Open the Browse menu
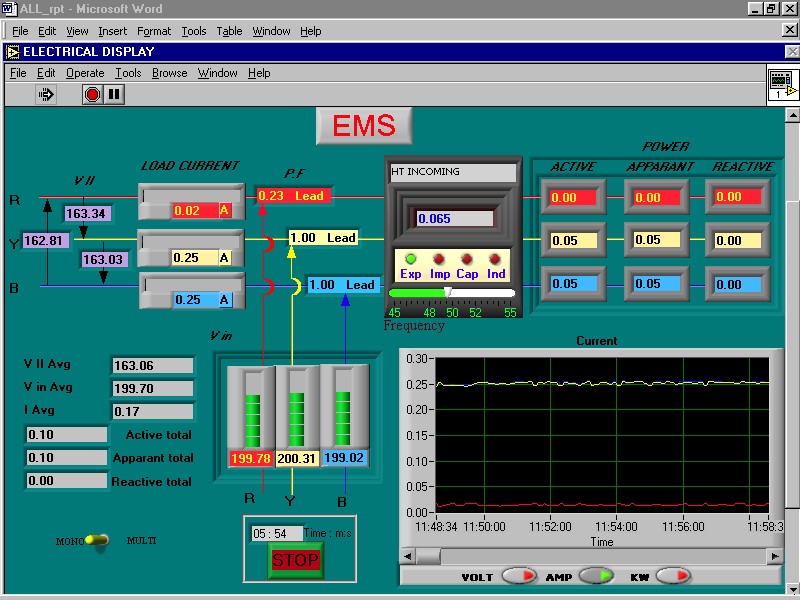This screenshot has height=600, width=800. 169,73
